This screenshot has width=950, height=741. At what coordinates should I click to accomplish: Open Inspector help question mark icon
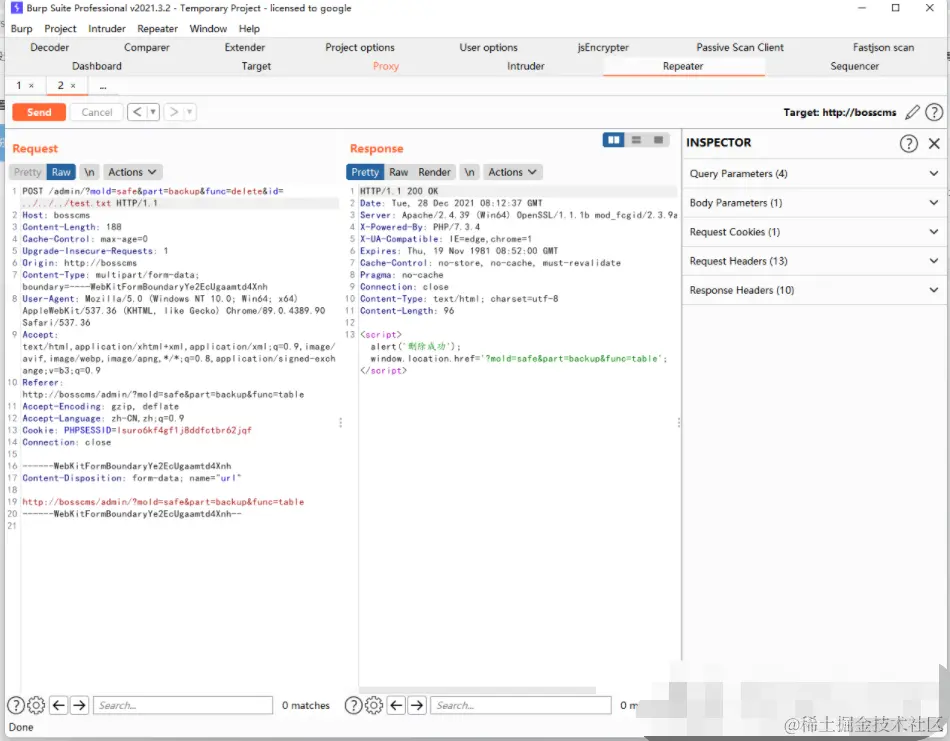click(x=908, y=143)
